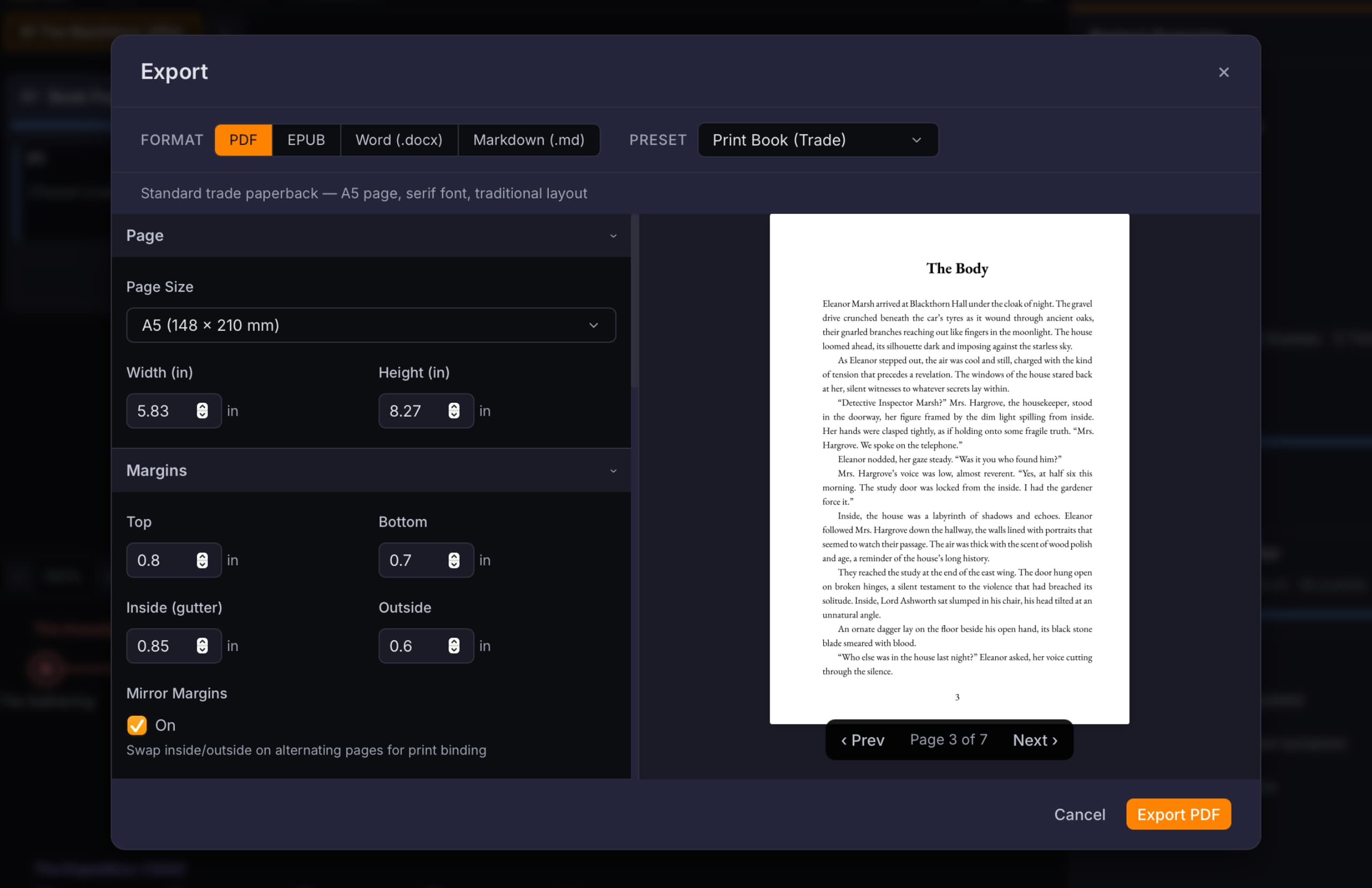
Task: Click the Bottom margin stepper arrows
Action: (x=454, y=560)
